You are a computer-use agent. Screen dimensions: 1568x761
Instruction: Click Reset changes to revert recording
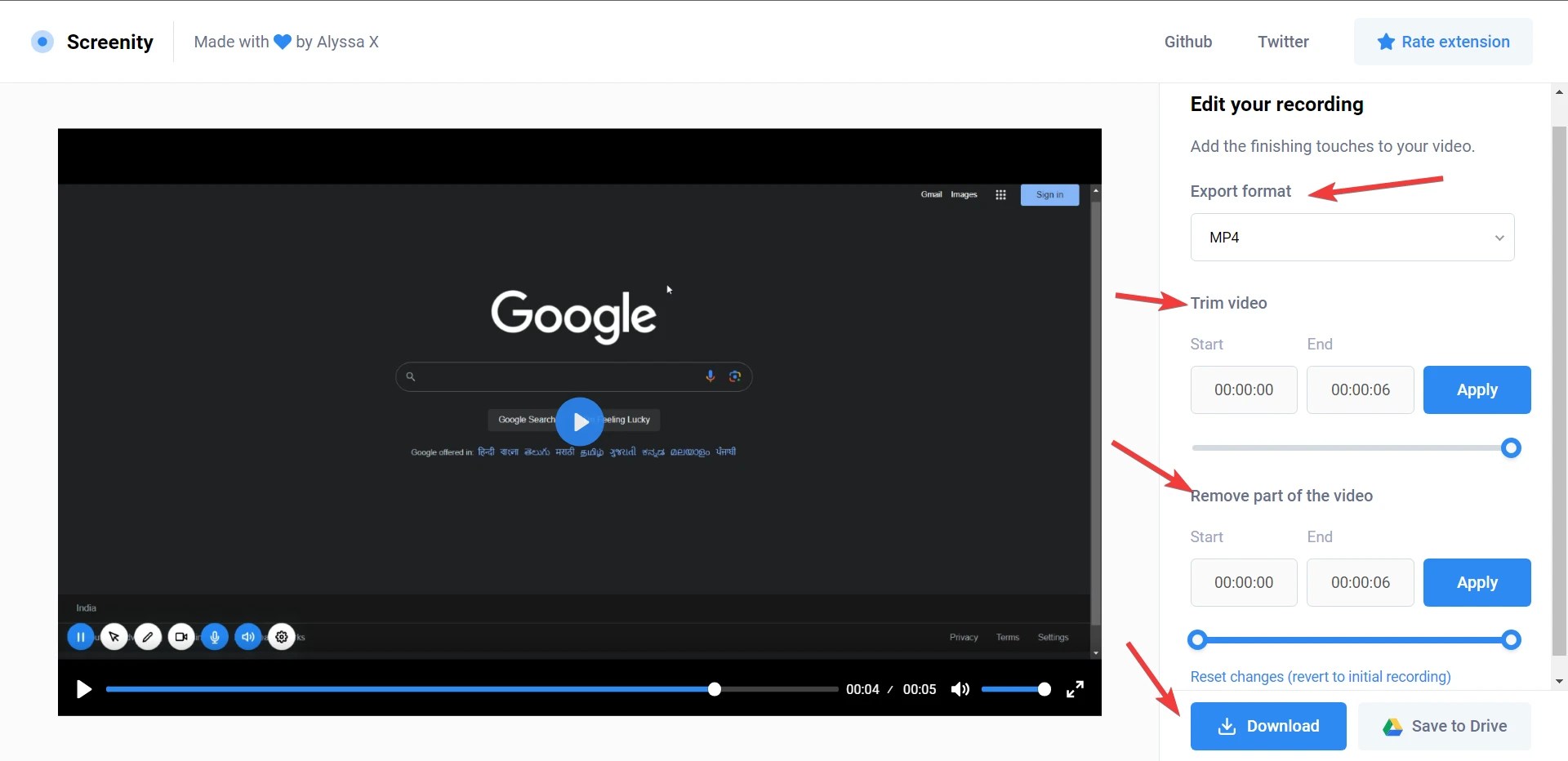pos(1320,676)
